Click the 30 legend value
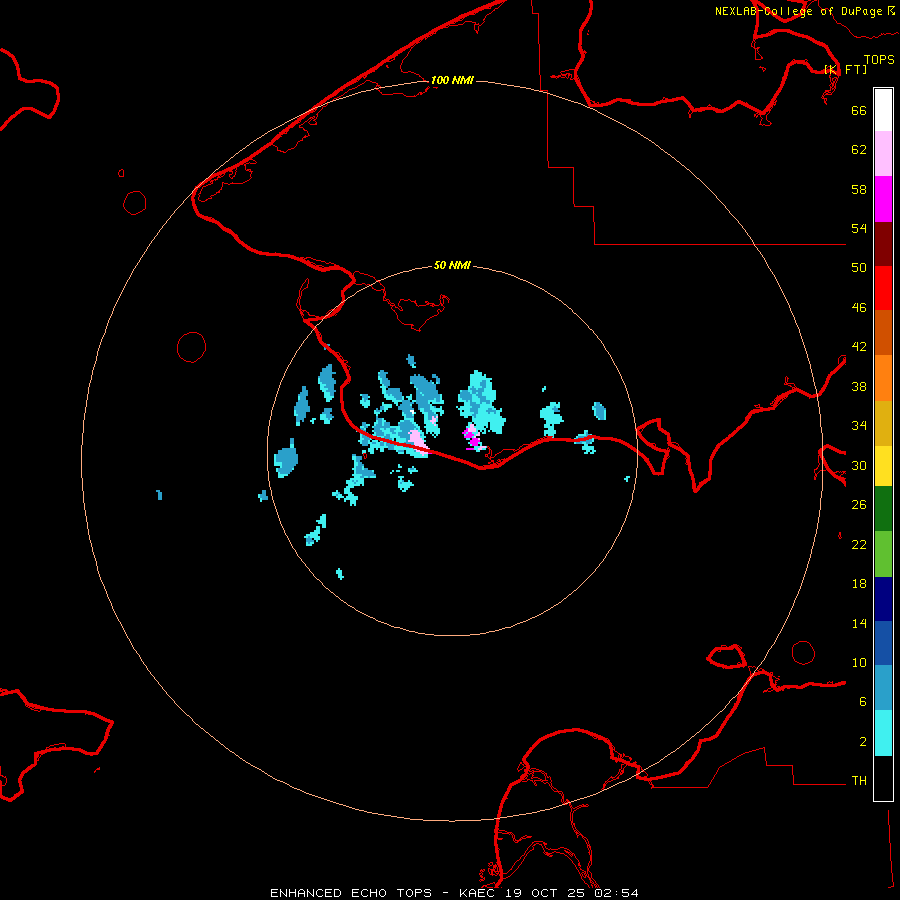900x900 pixels. point(859,465)
